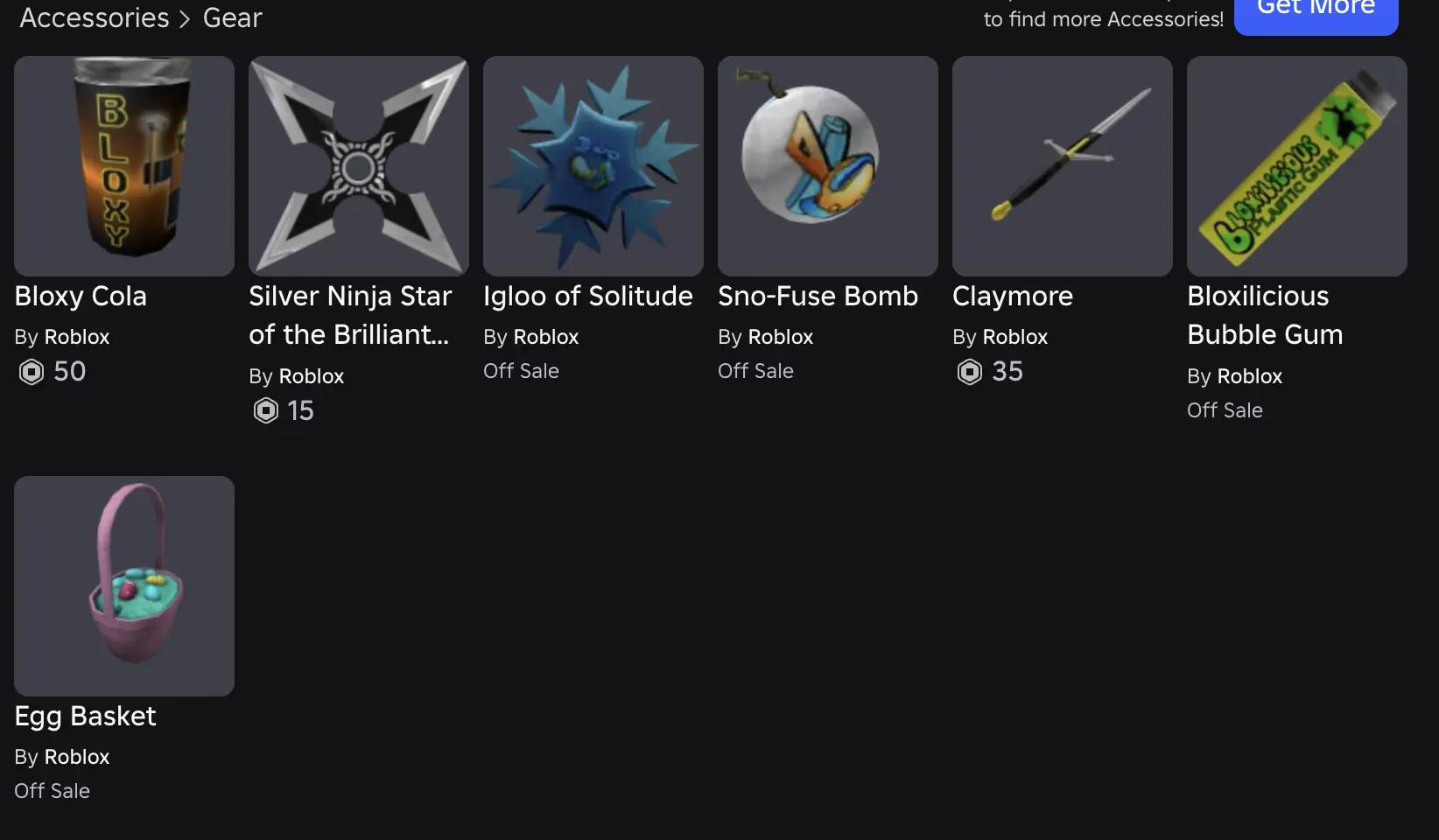Click Roblox creator link under Egg Basket
Image resolution: width=1439 pixels, height=840 pixels.
[77, 757]
